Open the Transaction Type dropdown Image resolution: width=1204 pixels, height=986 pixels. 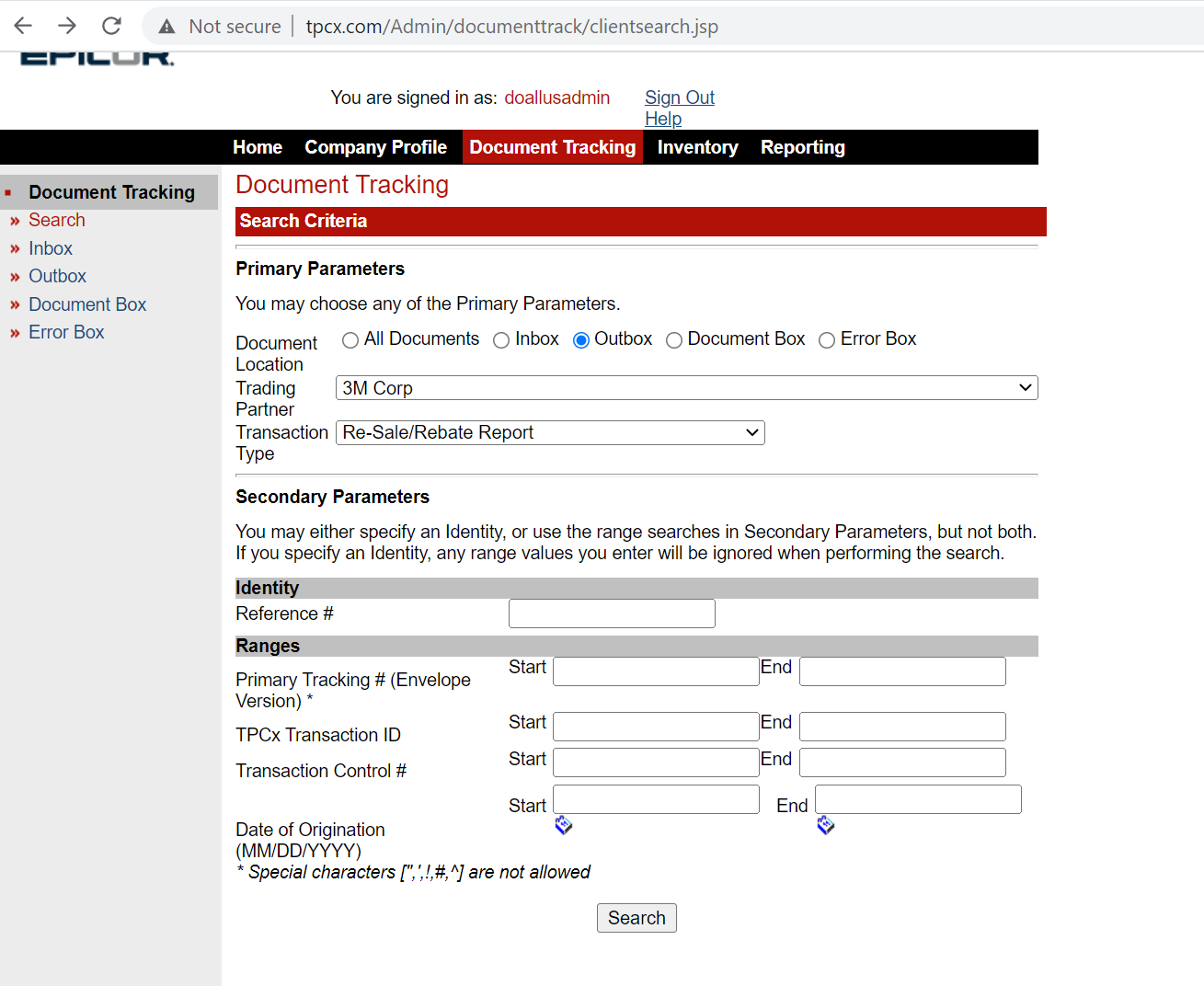pyautogui.click(x=550, y=432)
